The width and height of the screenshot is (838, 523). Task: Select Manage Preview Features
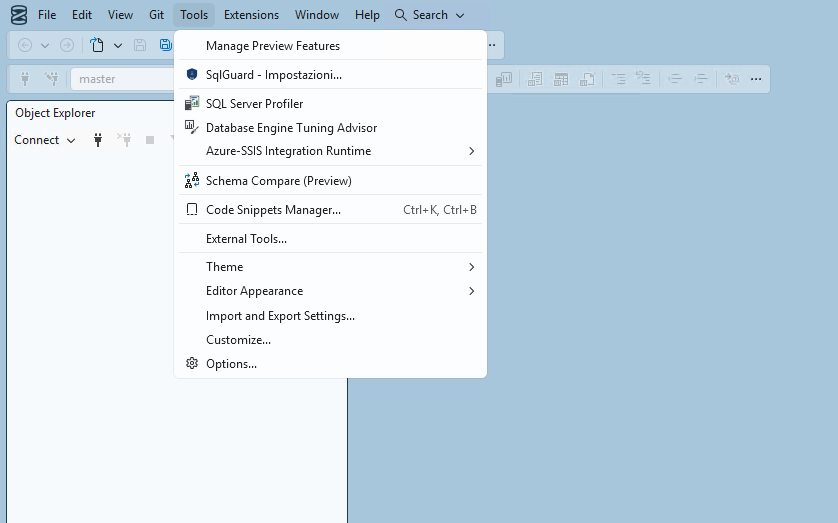(330, 46)
